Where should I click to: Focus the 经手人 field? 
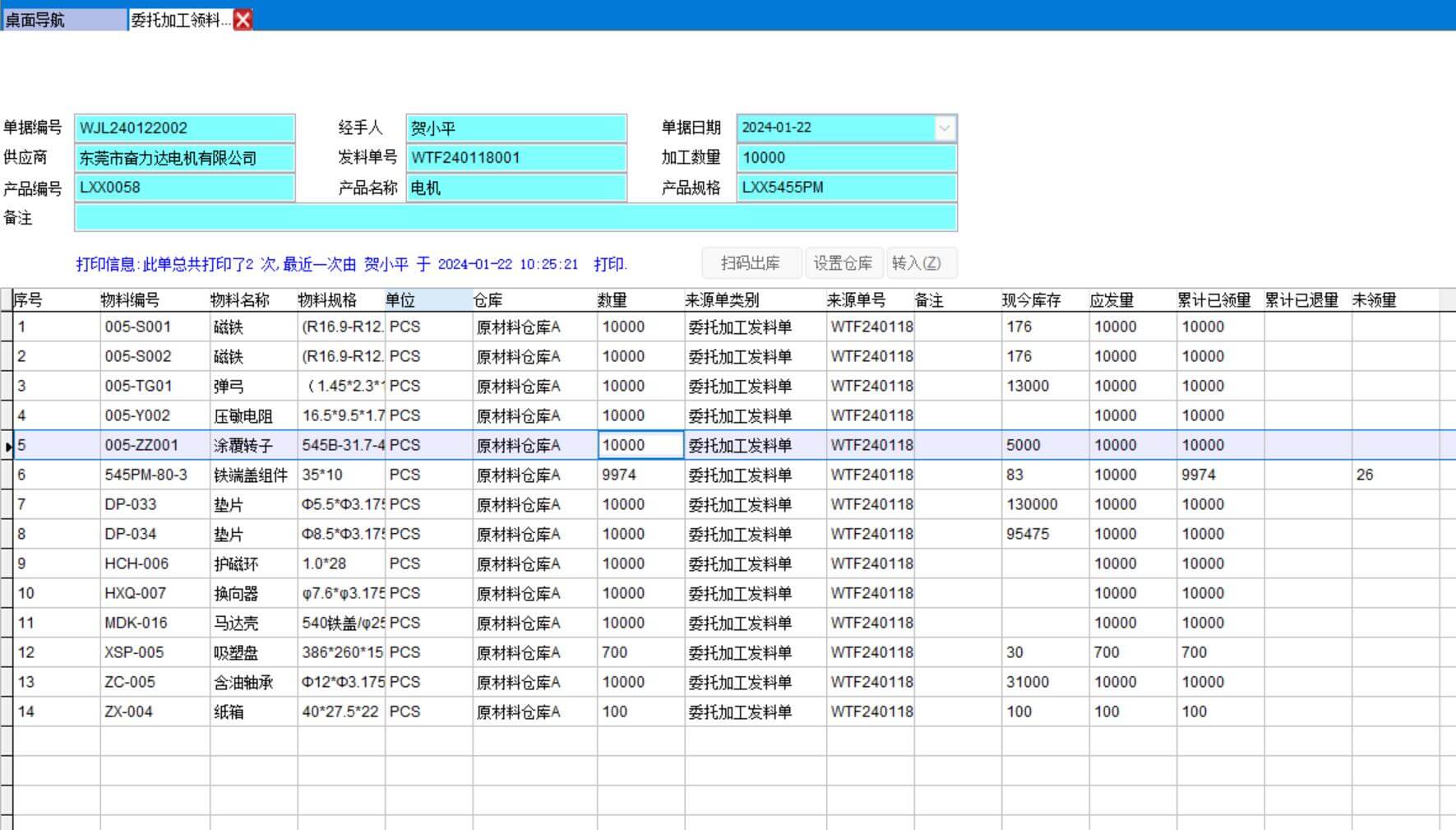tap(515, 128)
